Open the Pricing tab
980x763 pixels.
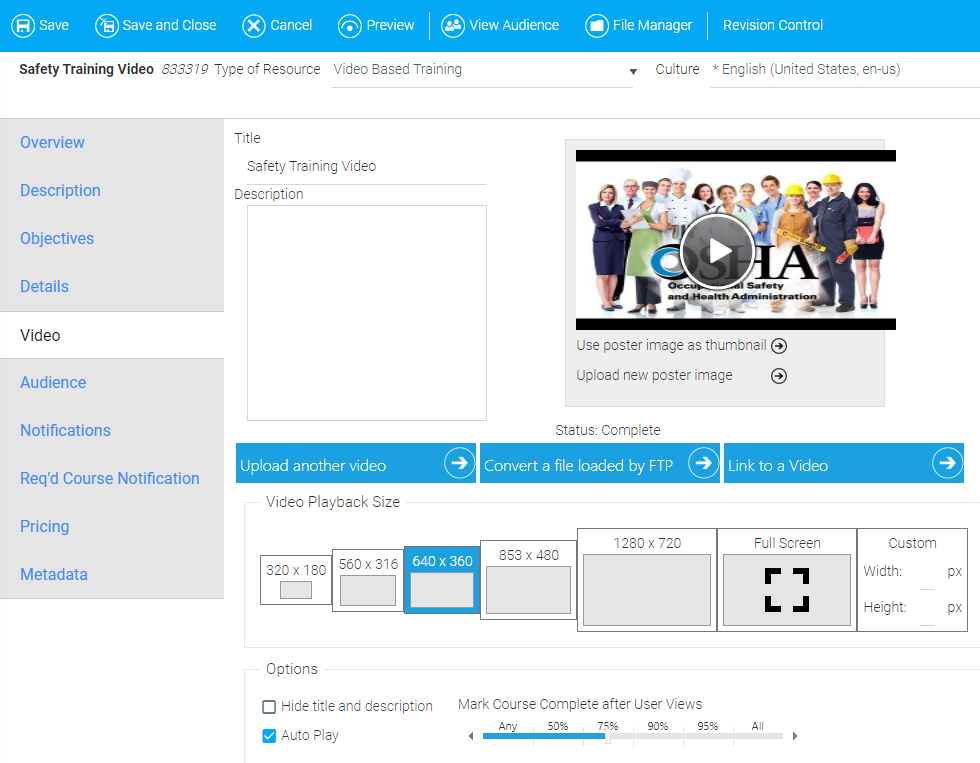pyautogui.click(x=45, y=526)
